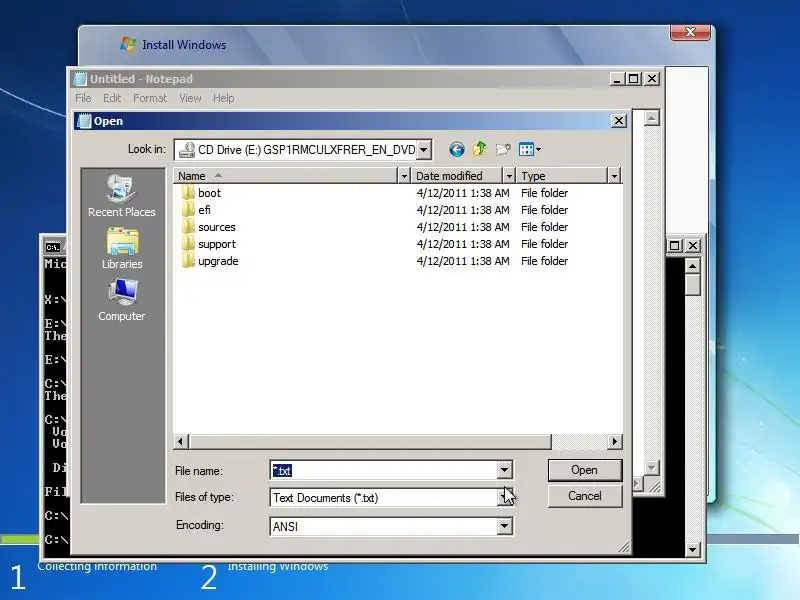Maximize the Notepad window

tap(634, 79)
